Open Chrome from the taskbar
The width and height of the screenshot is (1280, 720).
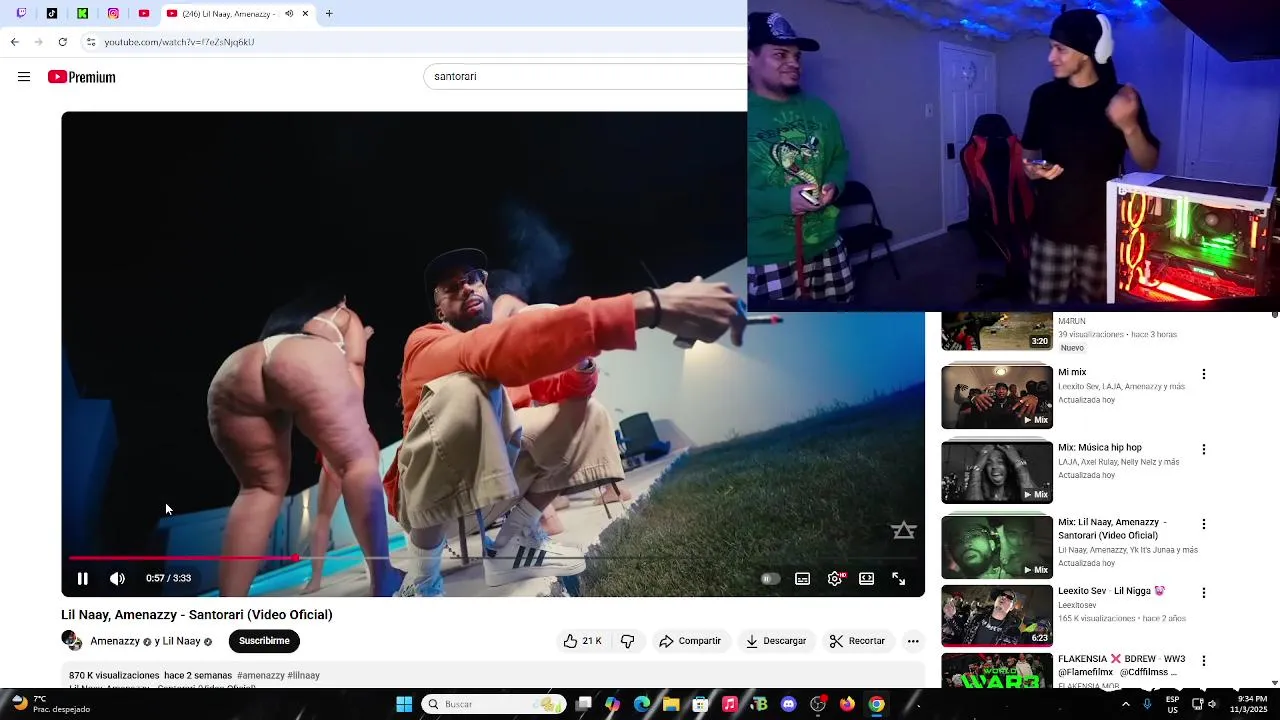pyautogui.click(x=876, y=704)
